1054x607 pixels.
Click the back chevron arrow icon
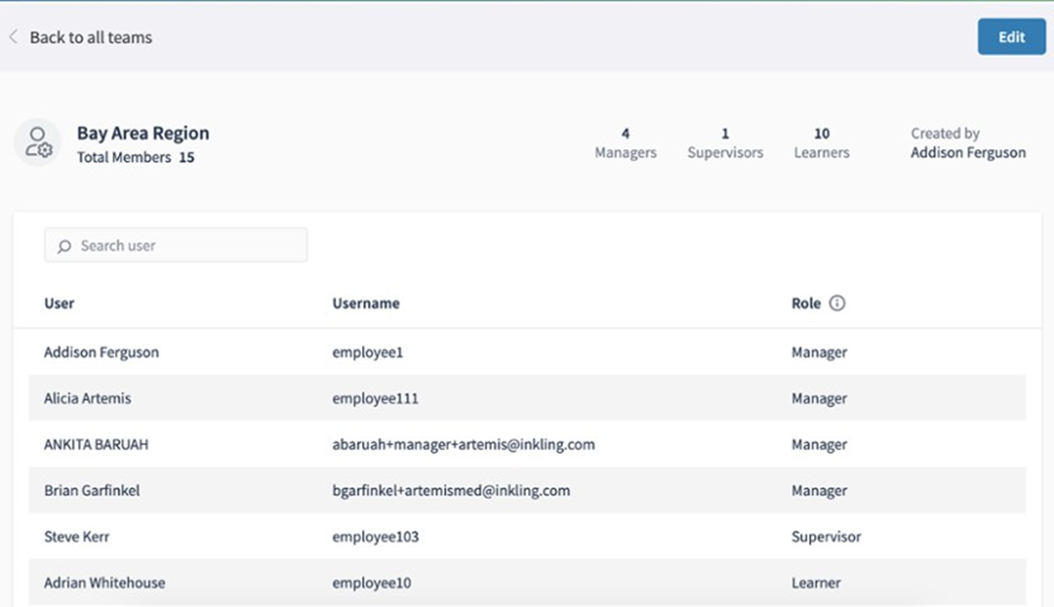pyautogui.click(x=13, y=37)
